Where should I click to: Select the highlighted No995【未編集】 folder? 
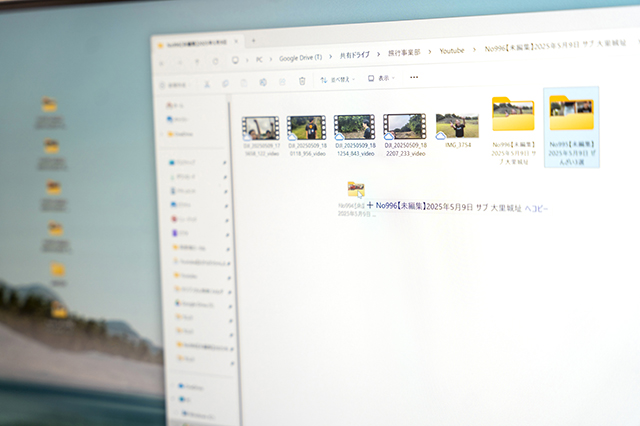(x=571, y=127)
